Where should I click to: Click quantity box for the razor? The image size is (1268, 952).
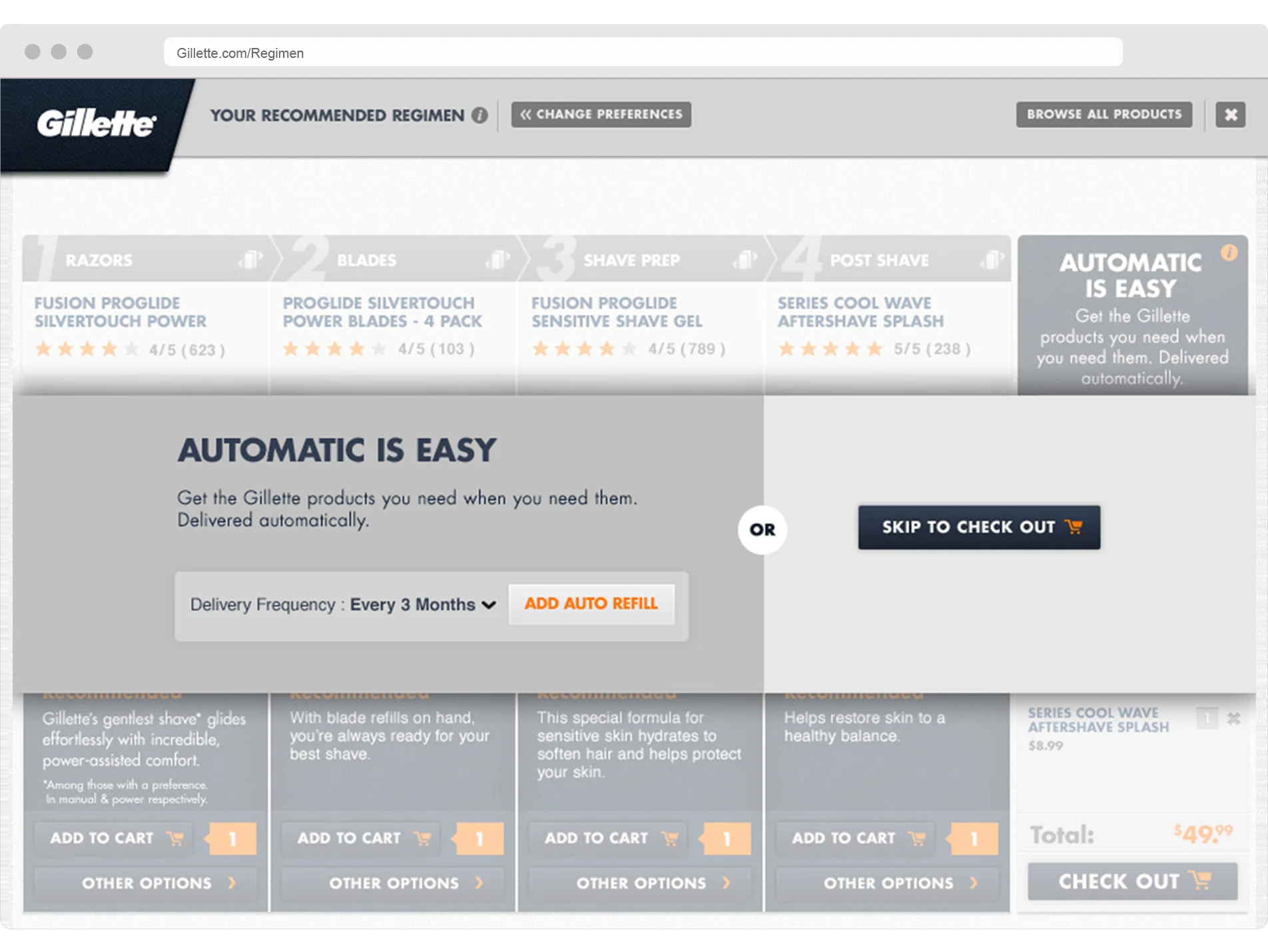click(232, 839)
